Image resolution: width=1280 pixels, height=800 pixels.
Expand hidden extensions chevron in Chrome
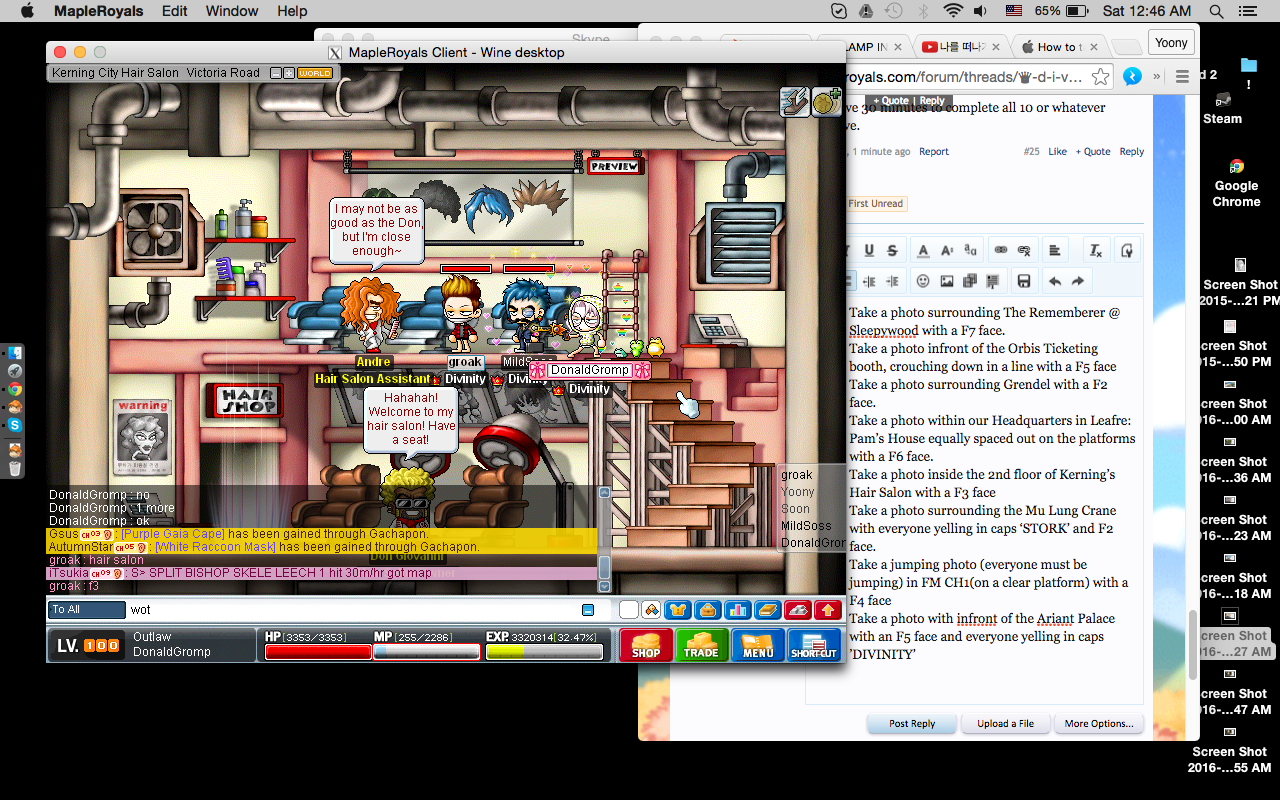pyautogui.click(x=1157, y=77)
